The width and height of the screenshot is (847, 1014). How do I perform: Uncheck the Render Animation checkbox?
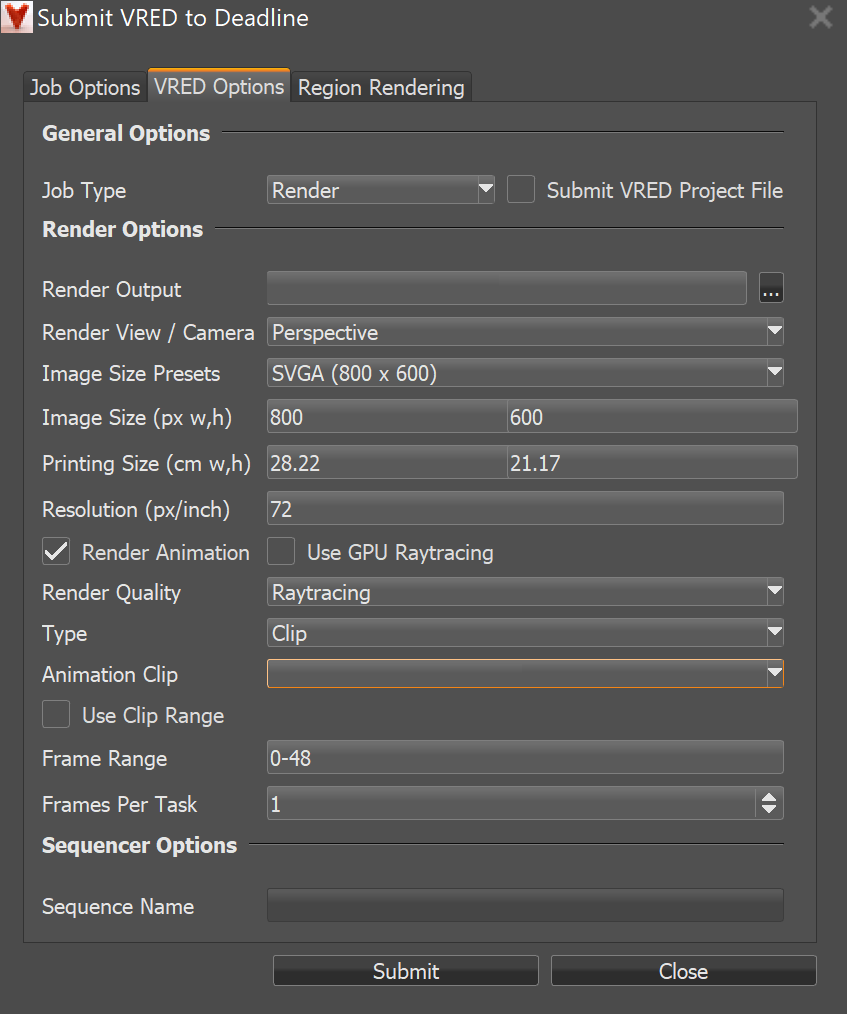(x=57, y=552)
